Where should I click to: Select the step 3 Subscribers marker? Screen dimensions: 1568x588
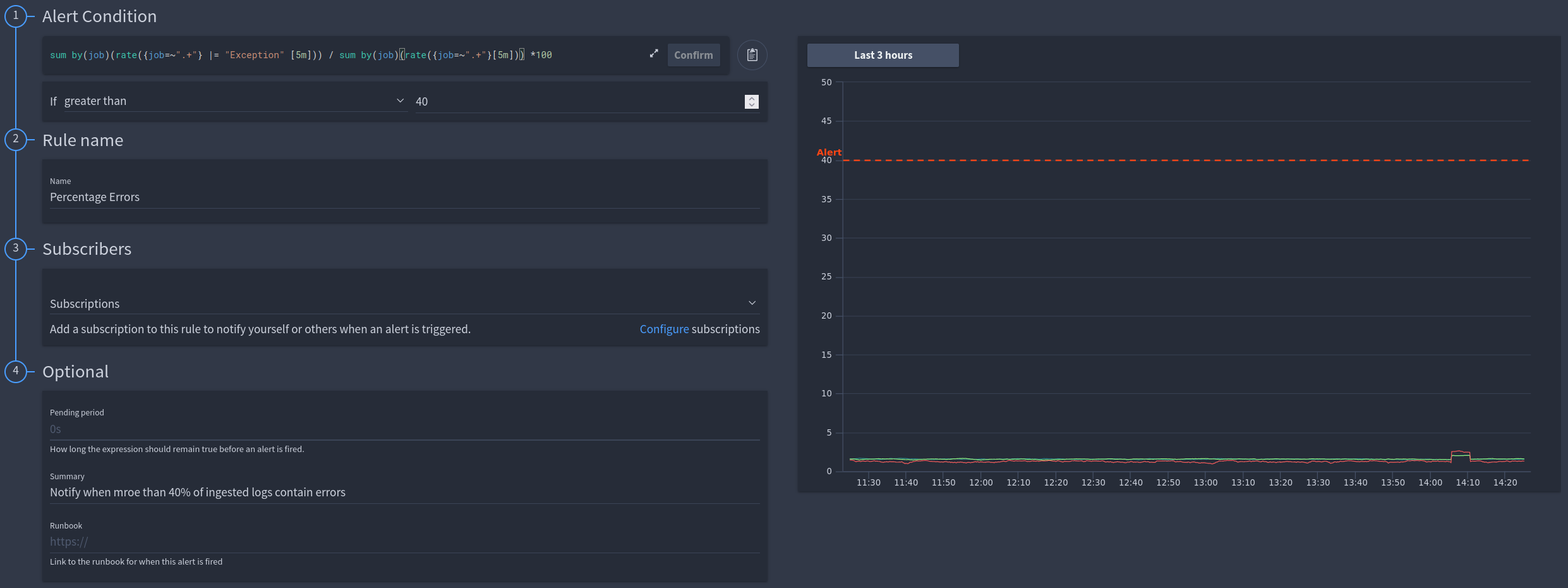tap(16, 248)
